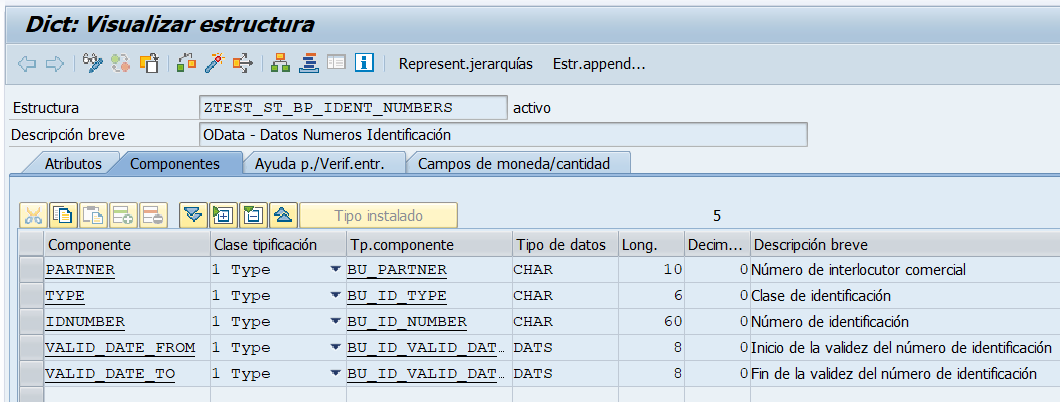Click the Check structure icon in toolbar
The height and width of the screenshot is (402, 1060).
[x=186, y=64]
